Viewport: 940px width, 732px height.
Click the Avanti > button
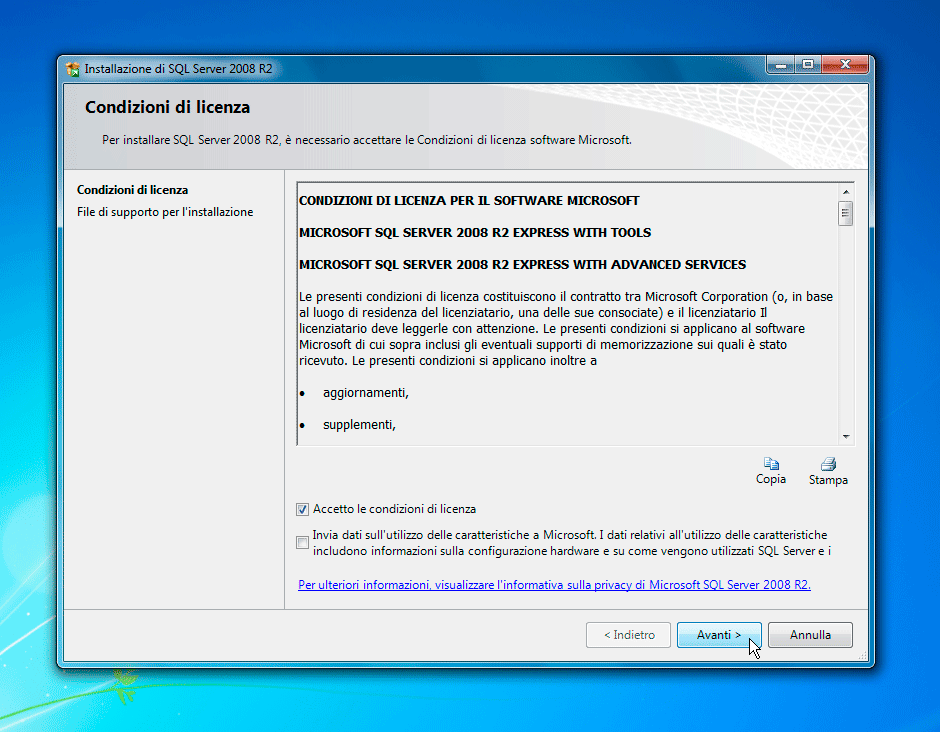pyautogui.click(x=719, y=635)
